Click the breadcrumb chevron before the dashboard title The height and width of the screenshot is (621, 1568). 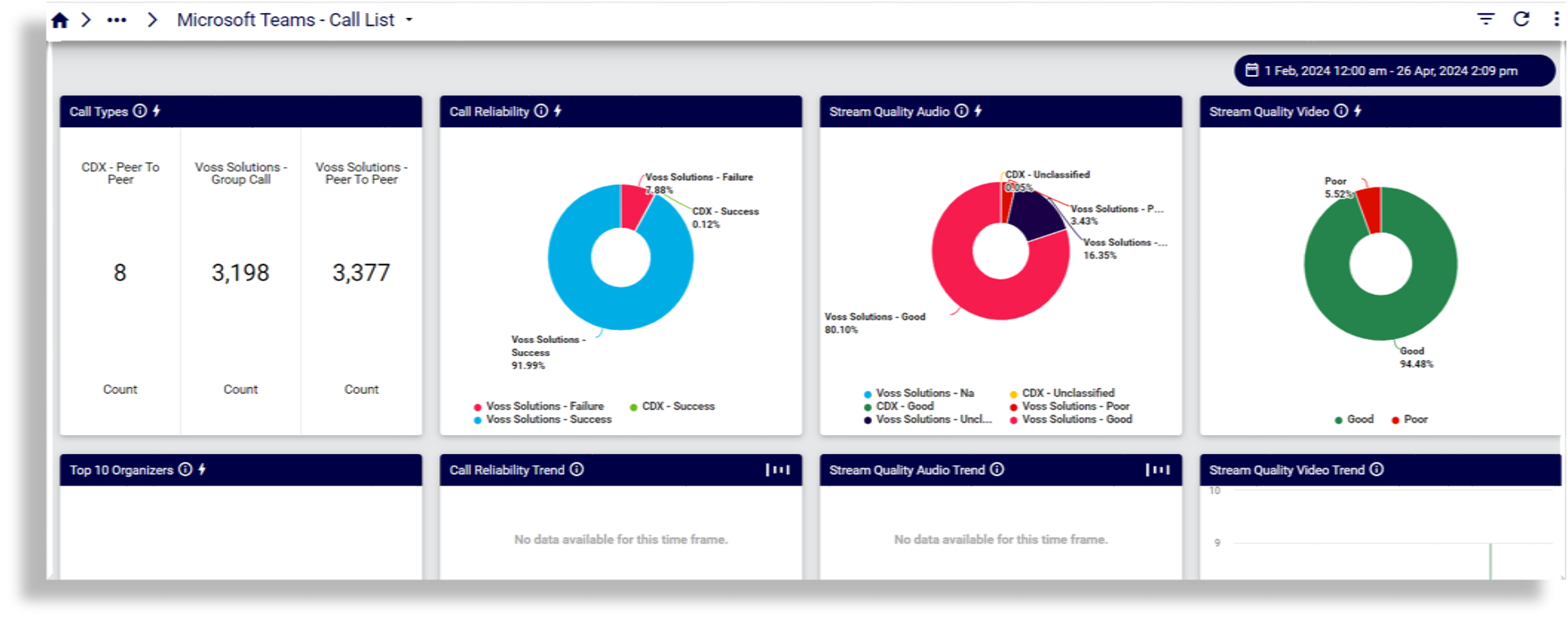coord(152,20)
